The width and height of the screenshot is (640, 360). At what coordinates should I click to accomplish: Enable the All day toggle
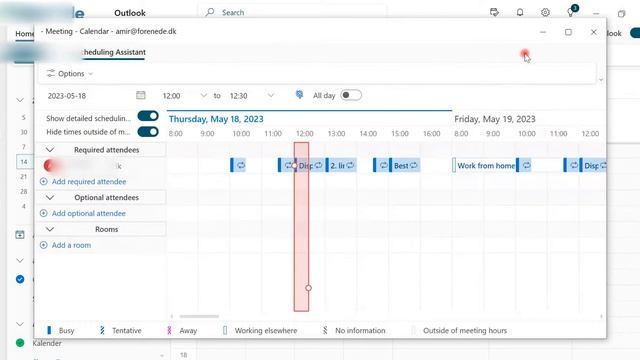tap(351, 95)
